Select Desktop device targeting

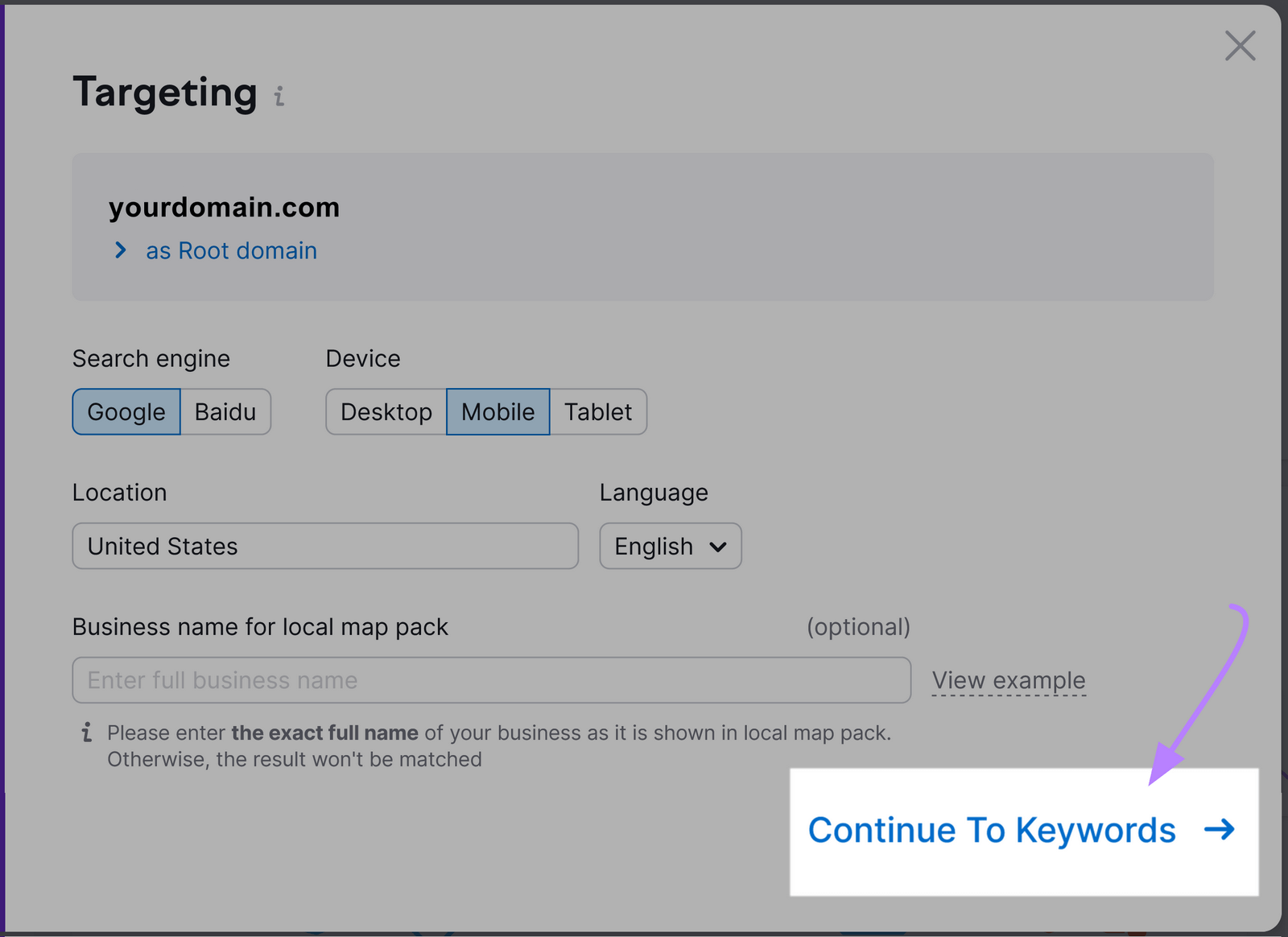[386, 411]
